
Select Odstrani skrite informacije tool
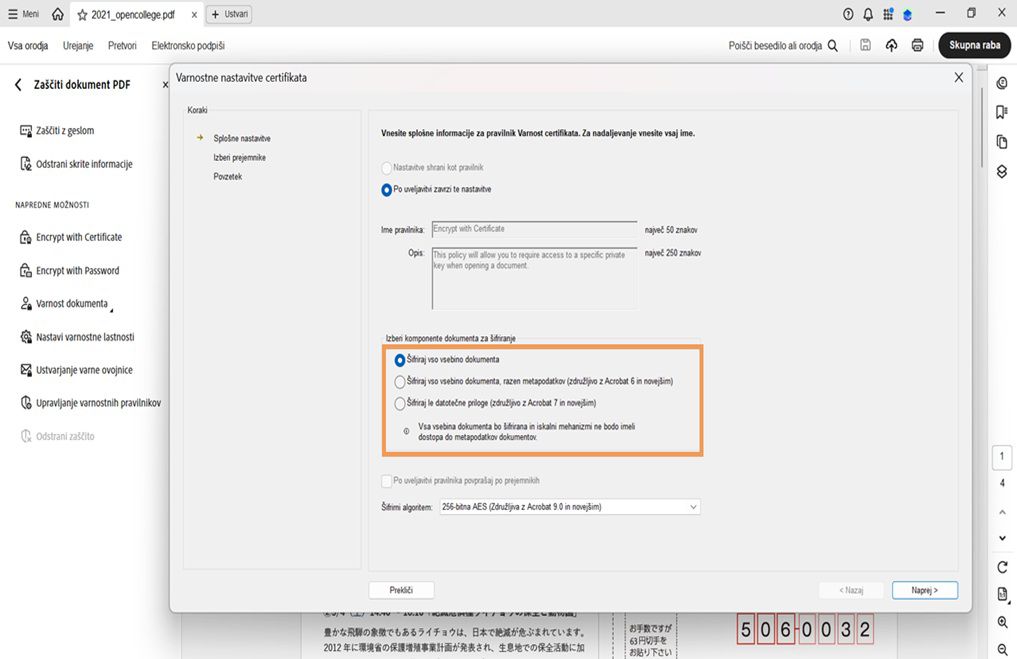coord(76,164)
